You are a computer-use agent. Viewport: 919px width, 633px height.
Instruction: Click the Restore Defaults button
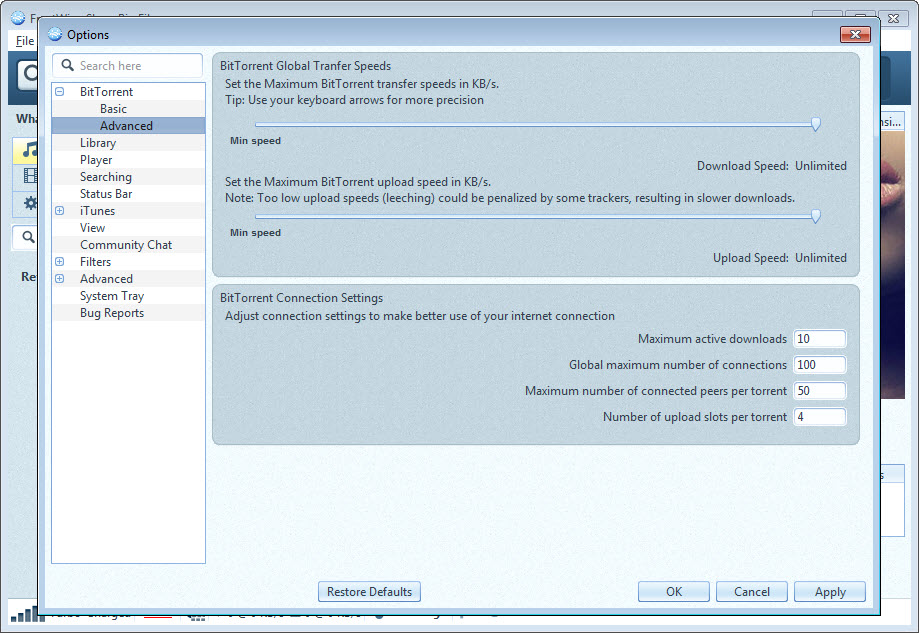(369, 591)
